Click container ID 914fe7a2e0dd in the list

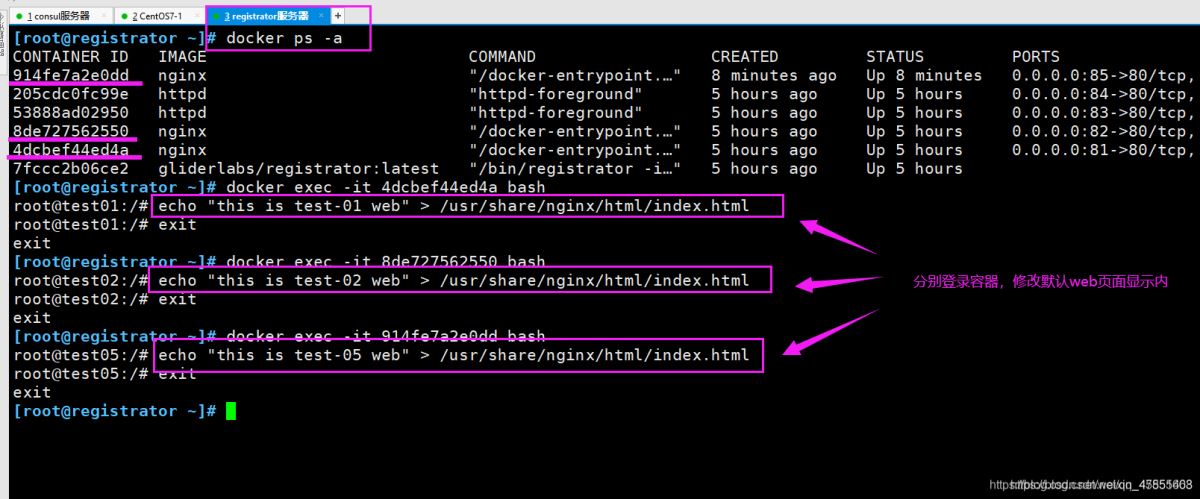70,76
